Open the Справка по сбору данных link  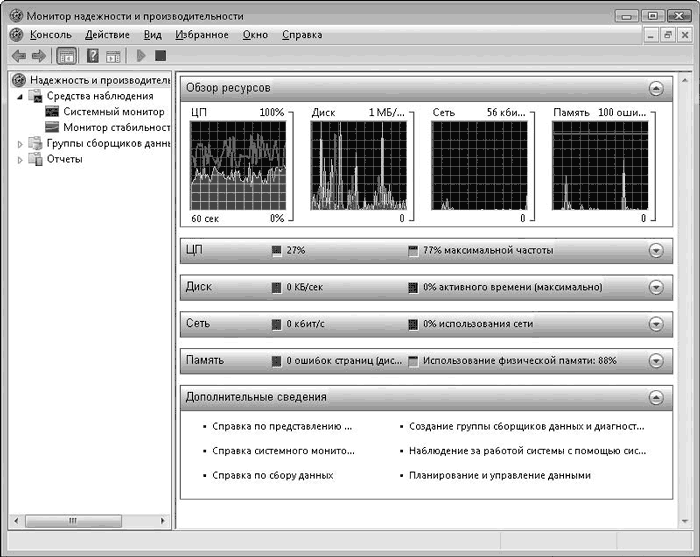click(x=272, y=476)
